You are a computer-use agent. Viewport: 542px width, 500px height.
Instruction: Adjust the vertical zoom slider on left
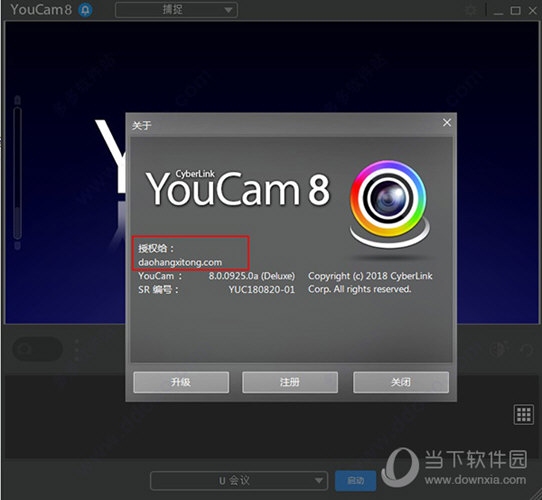[17, 173]
